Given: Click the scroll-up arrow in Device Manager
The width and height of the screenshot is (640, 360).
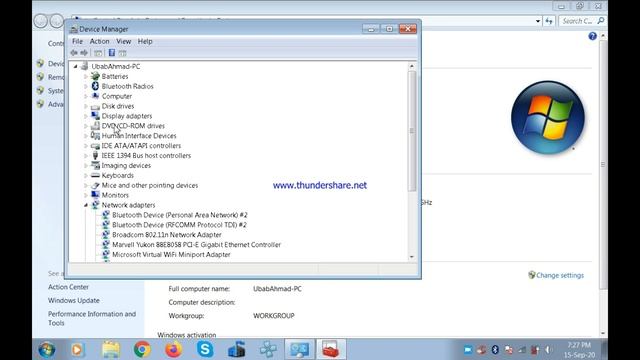Looking at the screenshot, I should 412,66.
